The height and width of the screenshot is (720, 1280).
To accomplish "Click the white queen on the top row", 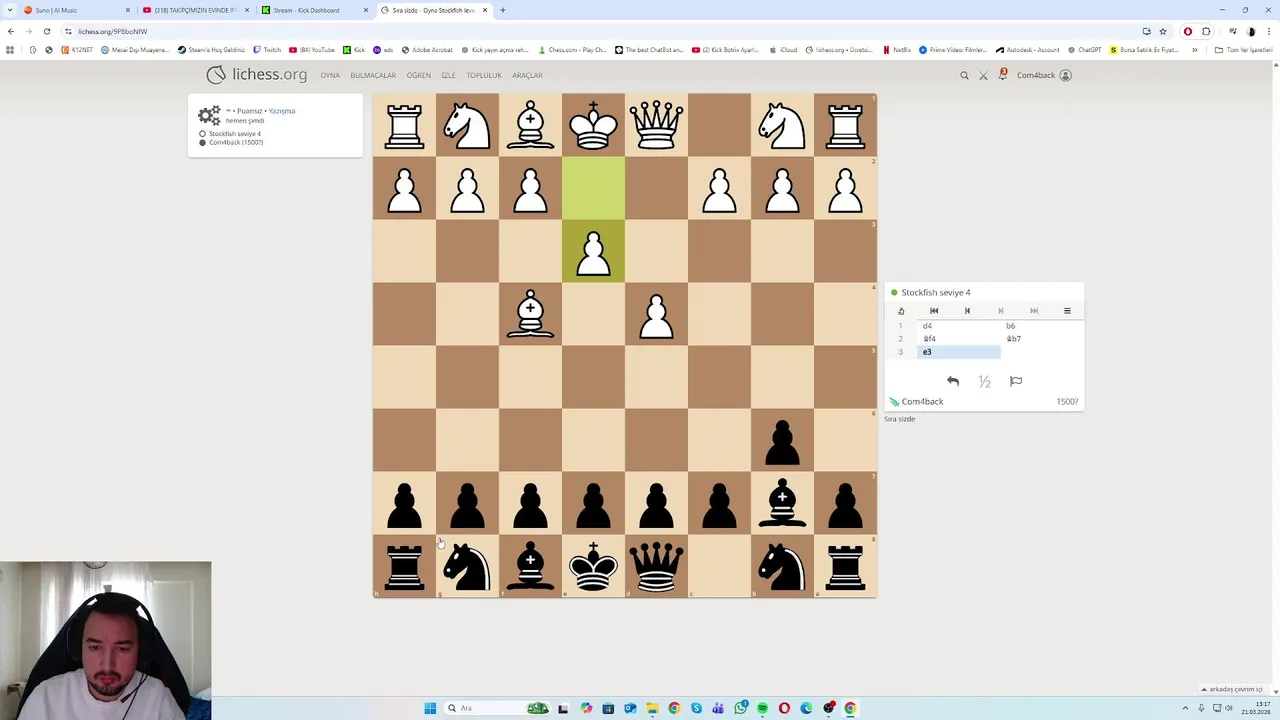I will (x=656, y=125).
